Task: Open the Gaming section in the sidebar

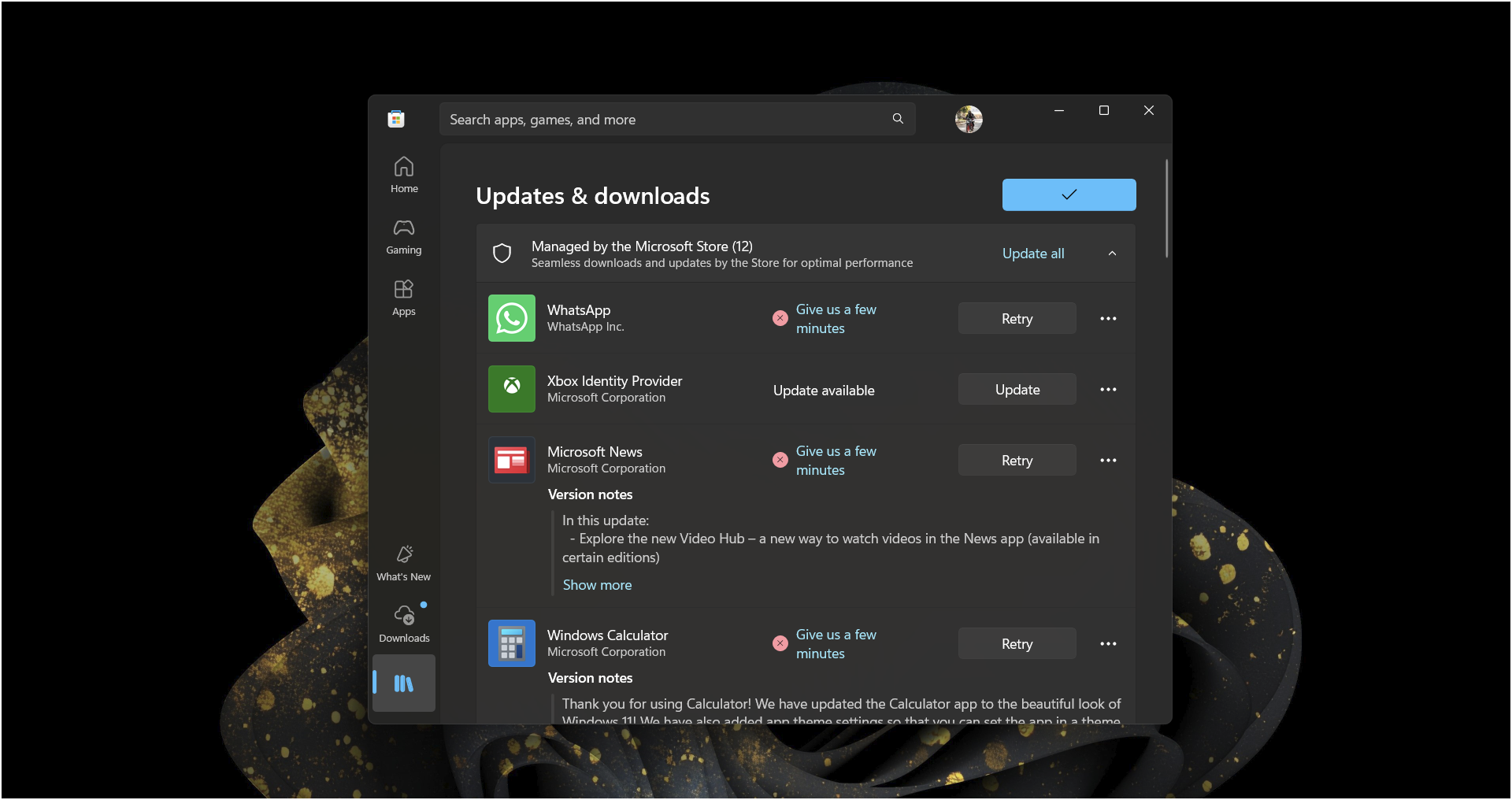Action: tap(404, 236)
